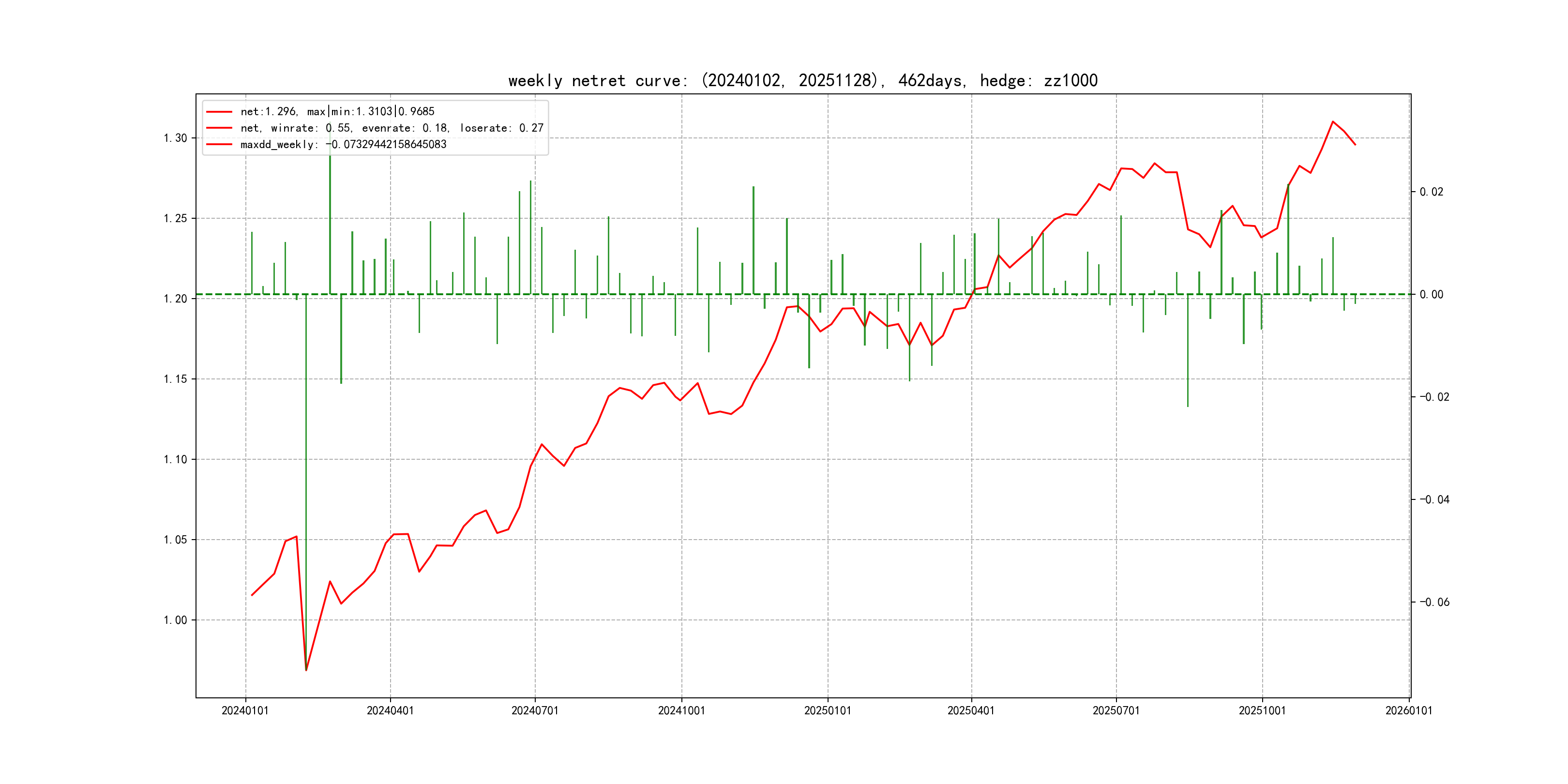Click legend entry showing winrate 0.55
The height and width of the screenshot is (784, 1568).
392,128
